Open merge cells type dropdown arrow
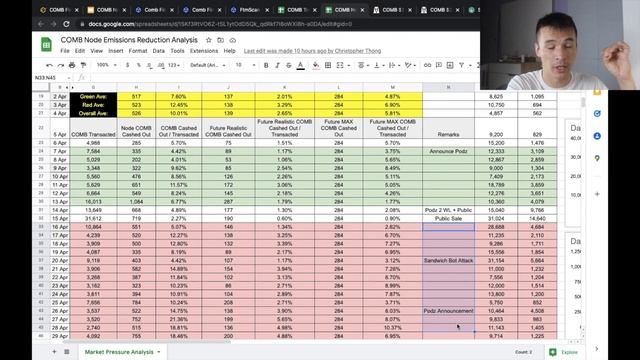This screenshot has height=360, width=640. point(349,65)
